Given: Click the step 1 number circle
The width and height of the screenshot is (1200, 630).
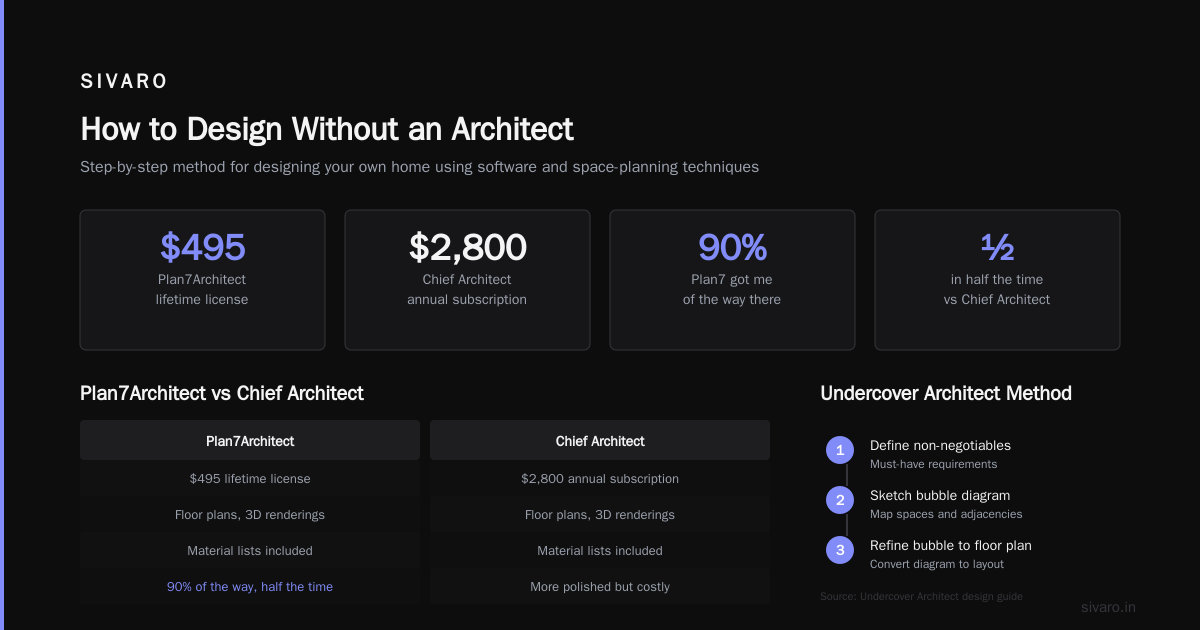Looking at the screenshot, I should pyautogui.click(x=840, y=450).
